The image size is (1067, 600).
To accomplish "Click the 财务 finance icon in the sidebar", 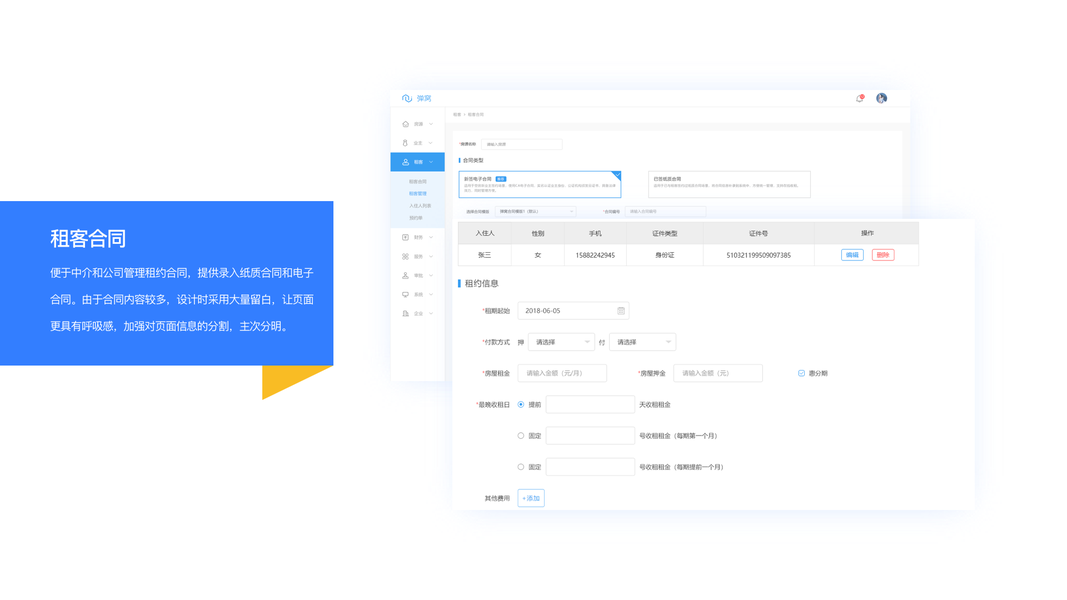I will click(406, 237).
